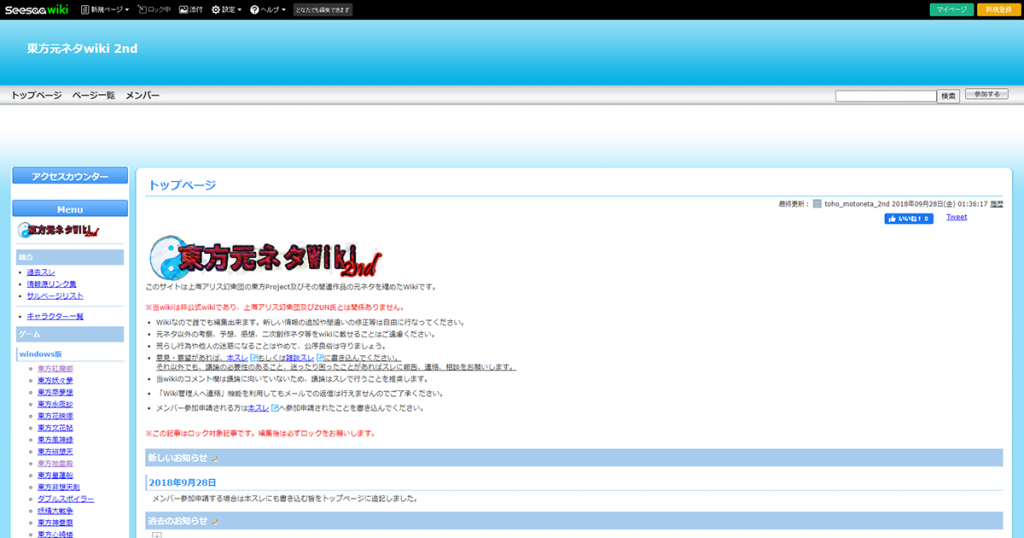This screenshot has height=538, width=1024.
Task: Click the edit pencil icon beside 過去のお知らせ
Action: pos(214,521)
